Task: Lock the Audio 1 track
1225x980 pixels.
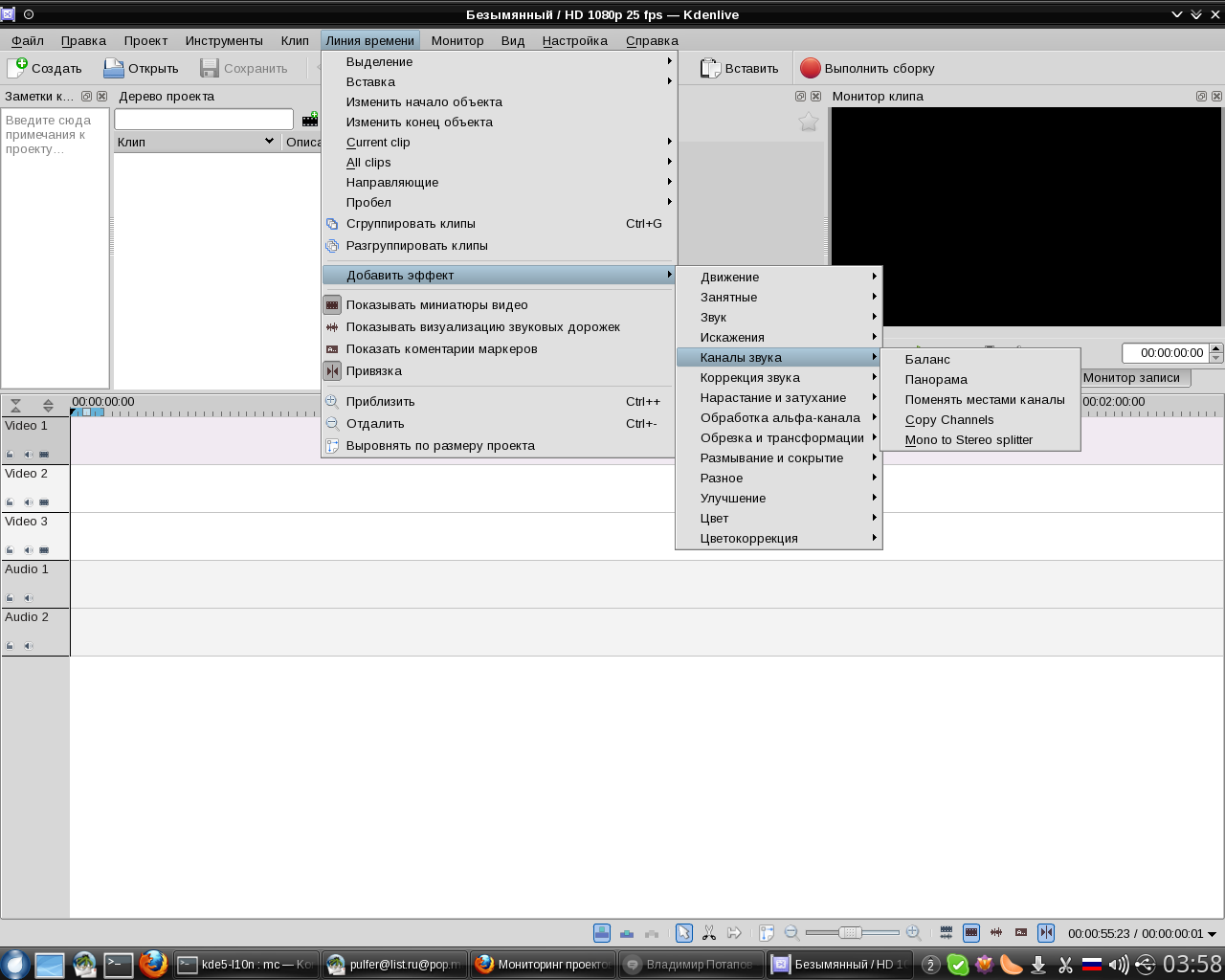Action: pos(11,598)
